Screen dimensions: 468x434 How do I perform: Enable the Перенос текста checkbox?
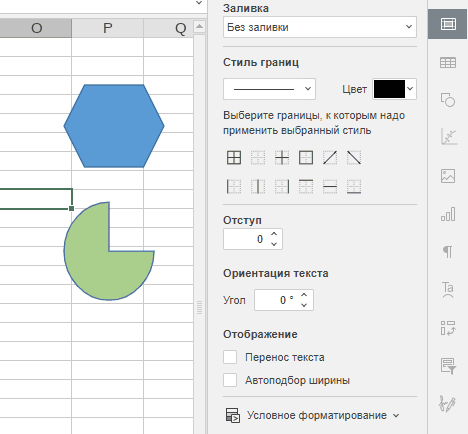[x=230, y=357]
